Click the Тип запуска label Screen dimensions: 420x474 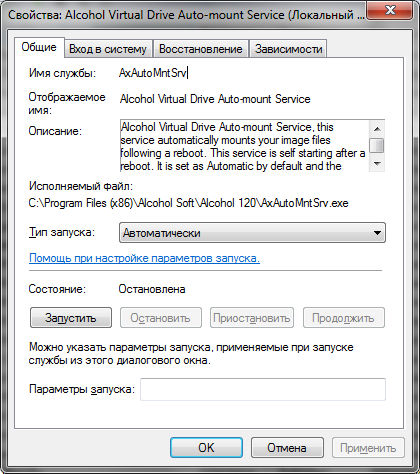pos(62,232)
